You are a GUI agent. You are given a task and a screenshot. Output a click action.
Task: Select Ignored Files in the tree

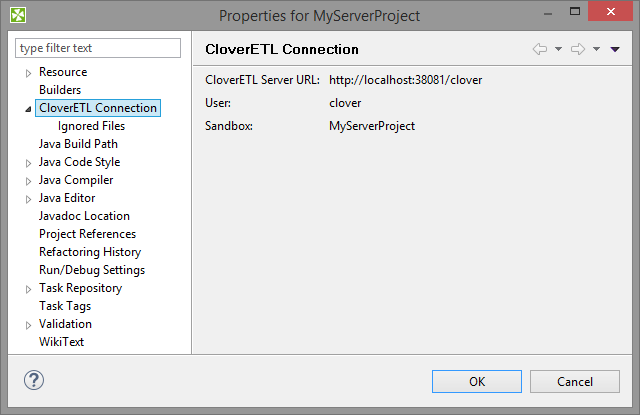click(x=91, y=126)
